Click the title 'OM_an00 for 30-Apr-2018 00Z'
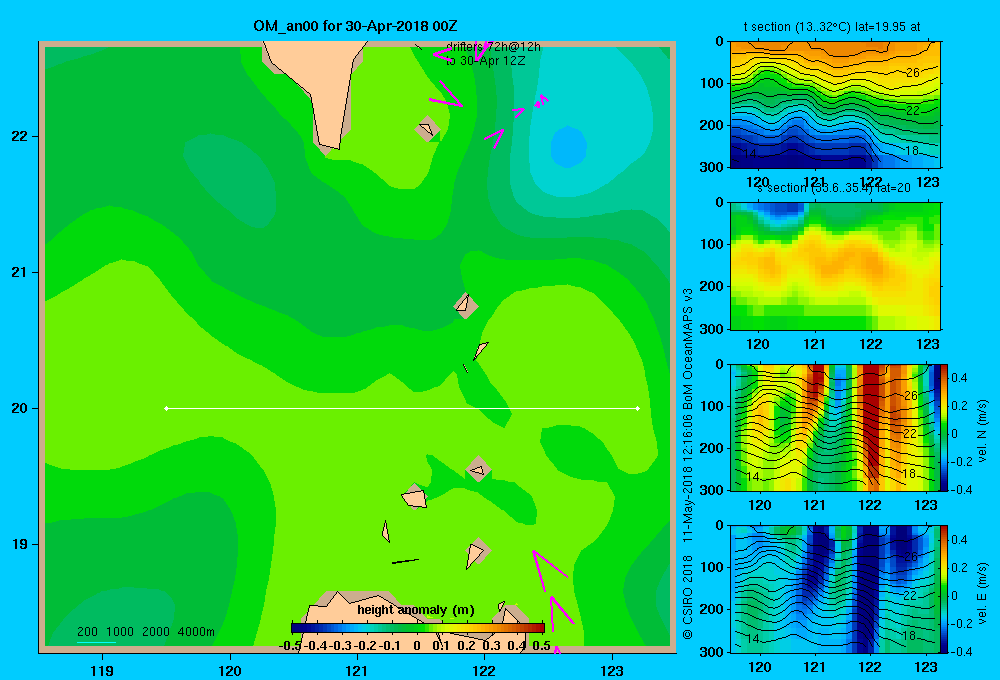This screenshot has width=1000, height=680. click(x=355, y=26)
